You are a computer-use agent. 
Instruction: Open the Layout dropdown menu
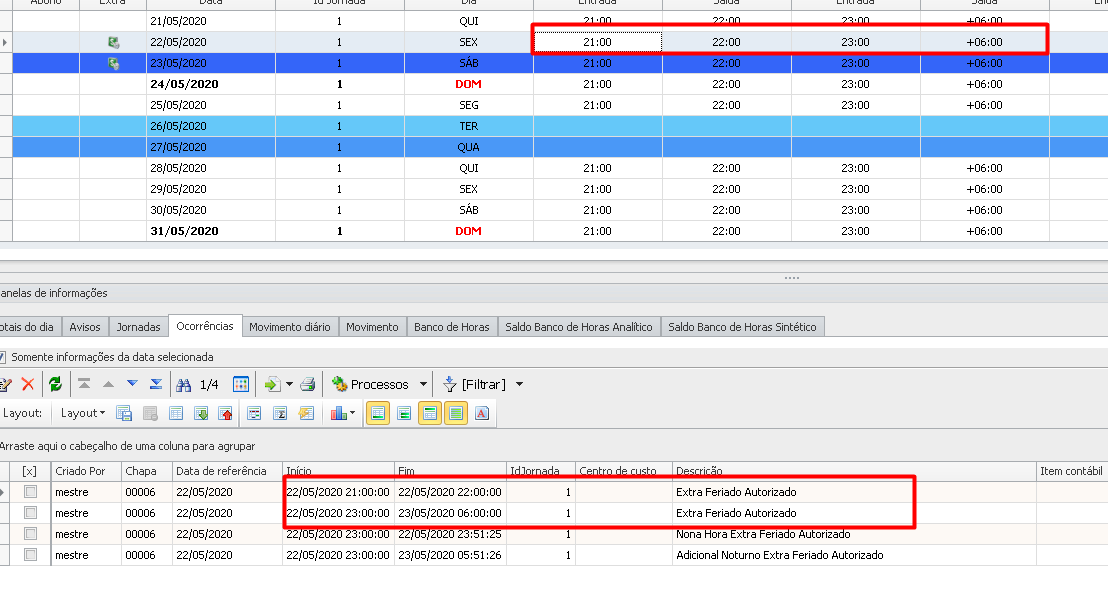click(83, 413)
